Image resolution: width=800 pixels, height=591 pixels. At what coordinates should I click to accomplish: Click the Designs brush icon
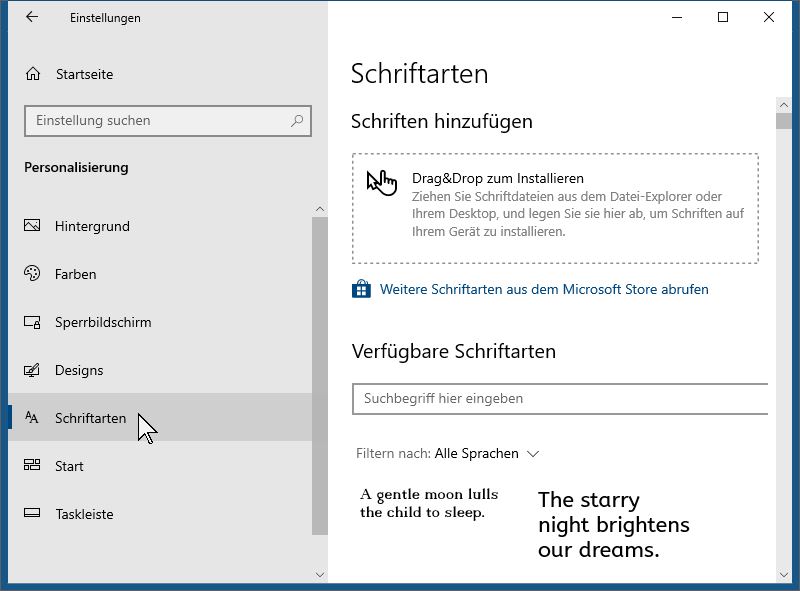click(x=32, y=370)
